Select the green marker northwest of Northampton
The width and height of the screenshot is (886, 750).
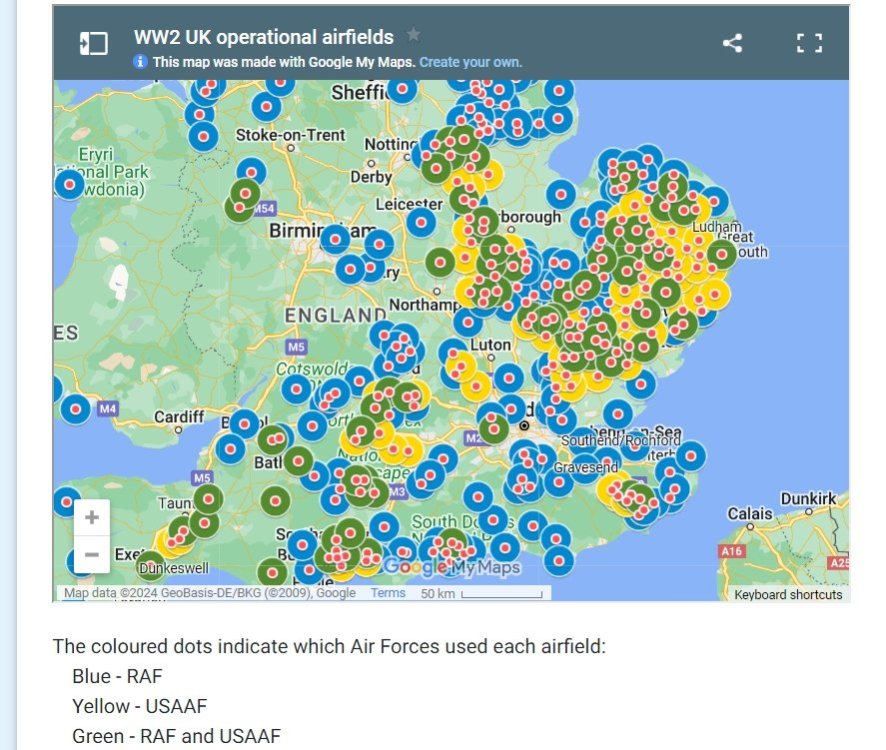coord(440,263)
